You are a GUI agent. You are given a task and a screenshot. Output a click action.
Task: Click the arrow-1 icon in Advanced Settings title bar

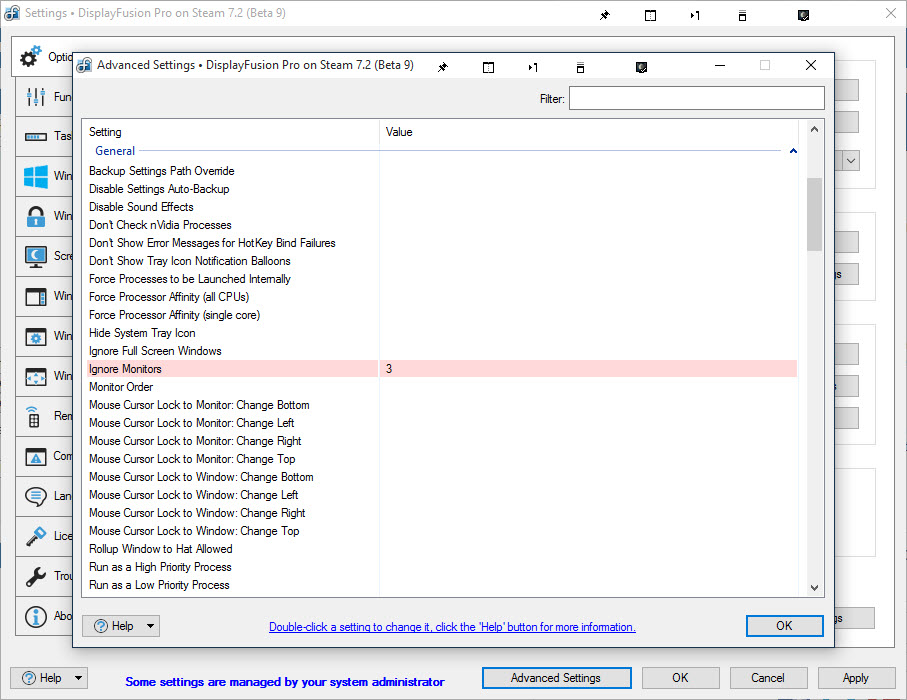coord(533,66)
